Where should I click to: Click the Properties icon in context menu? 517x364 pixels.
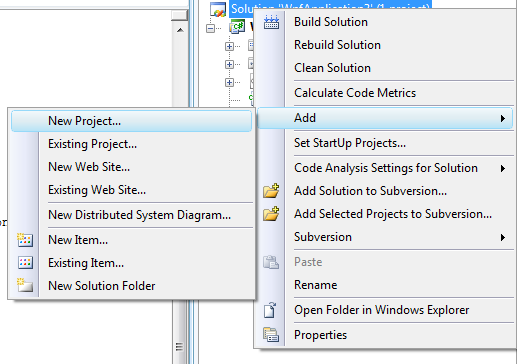pyautogui.click(x=271, y=335)
